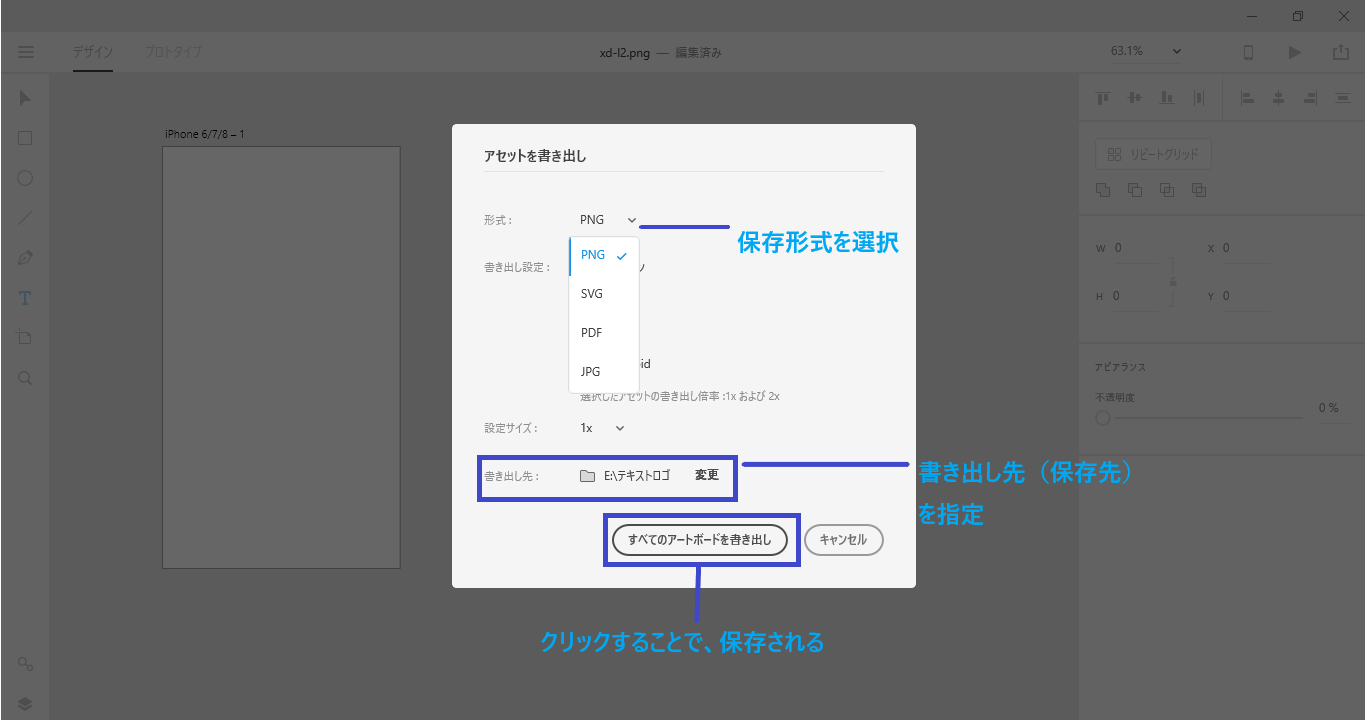Open the Assets panel icon
The width and height of the screenshot is (1365, 720).
[25, 664]
